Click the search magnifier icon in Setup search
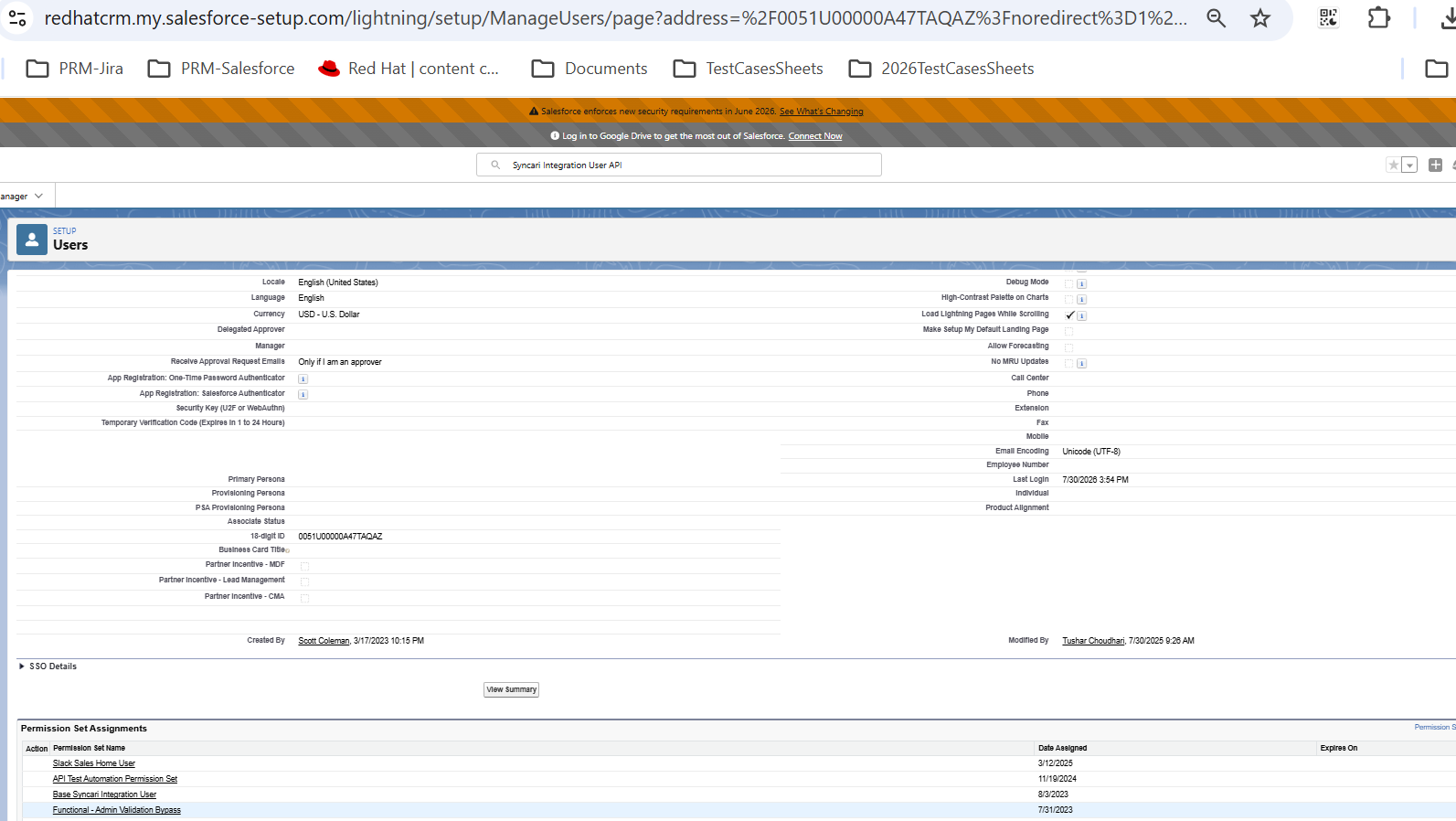The height and width of the screenshot is (821, 1456). tap(495, 165)
